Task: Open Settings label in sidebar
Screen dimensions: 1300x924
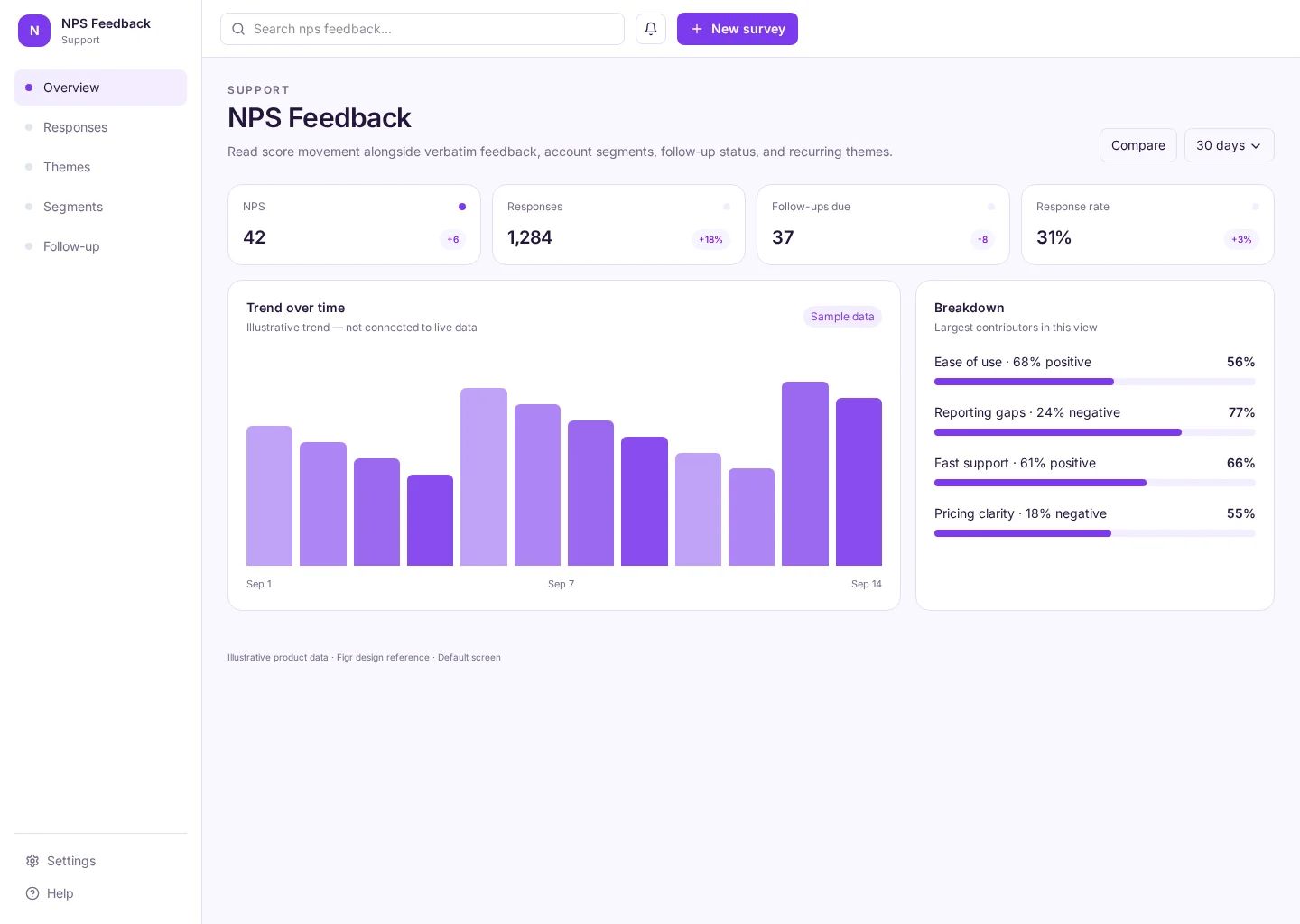Action: [71, 861]
